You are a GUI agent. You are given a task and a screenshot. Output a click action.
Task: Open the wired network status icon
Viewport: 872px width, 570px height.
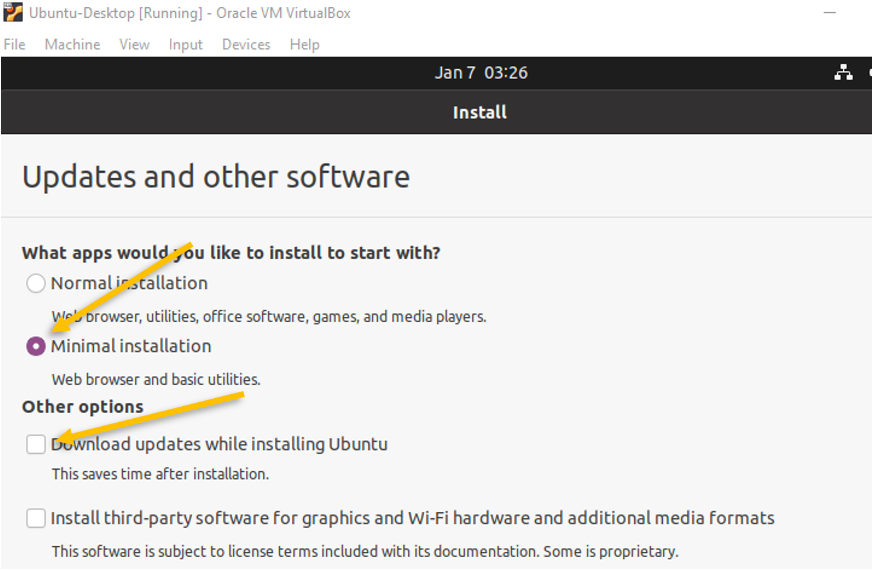click(x=843, y=72)
